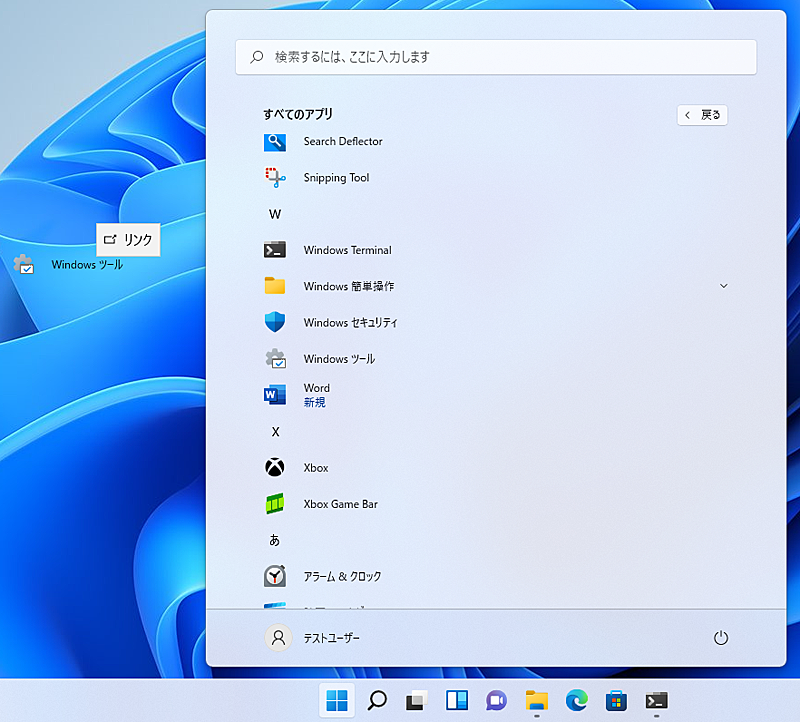Click the Start button on taskbar
This screenshot has height=722, width=800.
pos(337,701)
